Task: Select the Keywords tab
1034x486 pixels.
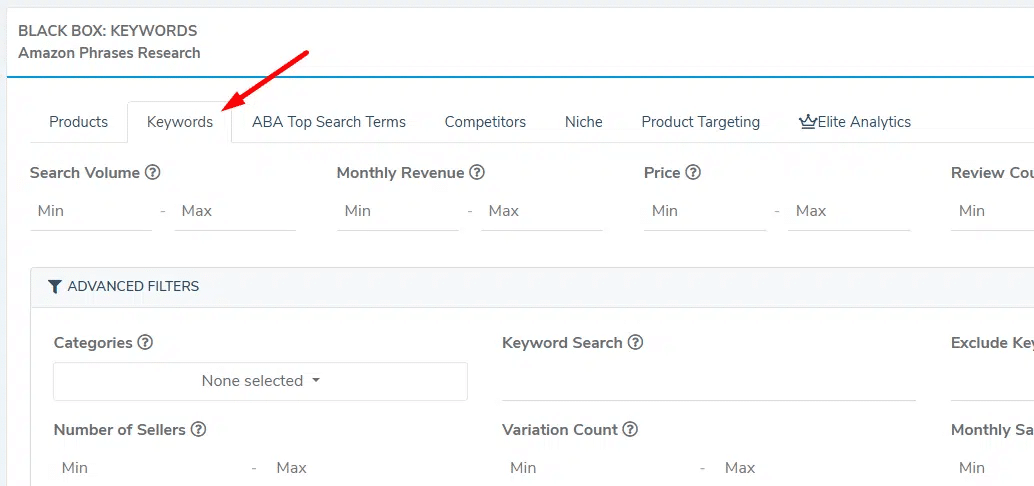Action: (x=180, y=122)
